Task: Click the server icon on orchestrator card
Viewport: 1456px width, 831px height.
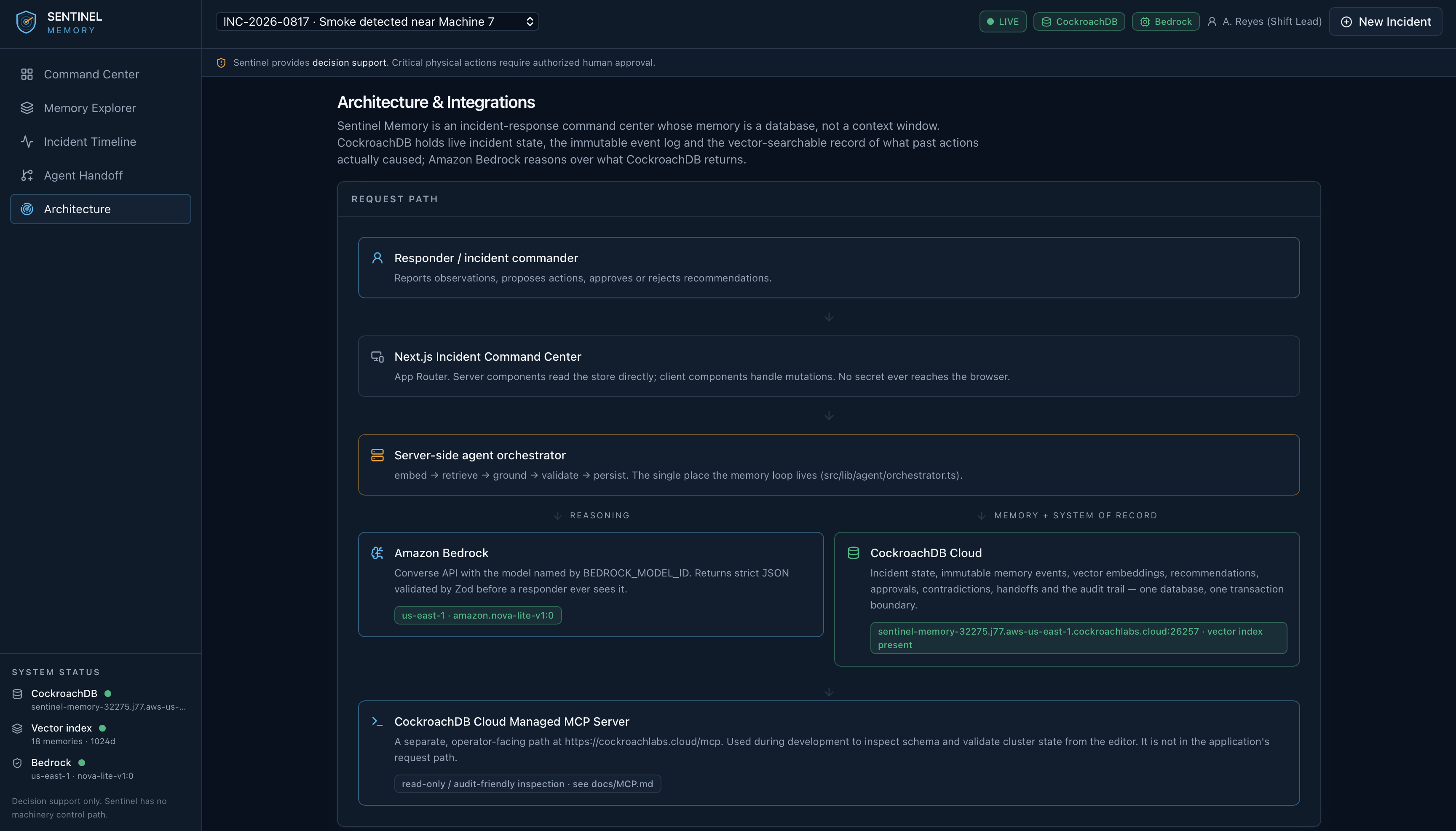Action: point(377,455)
